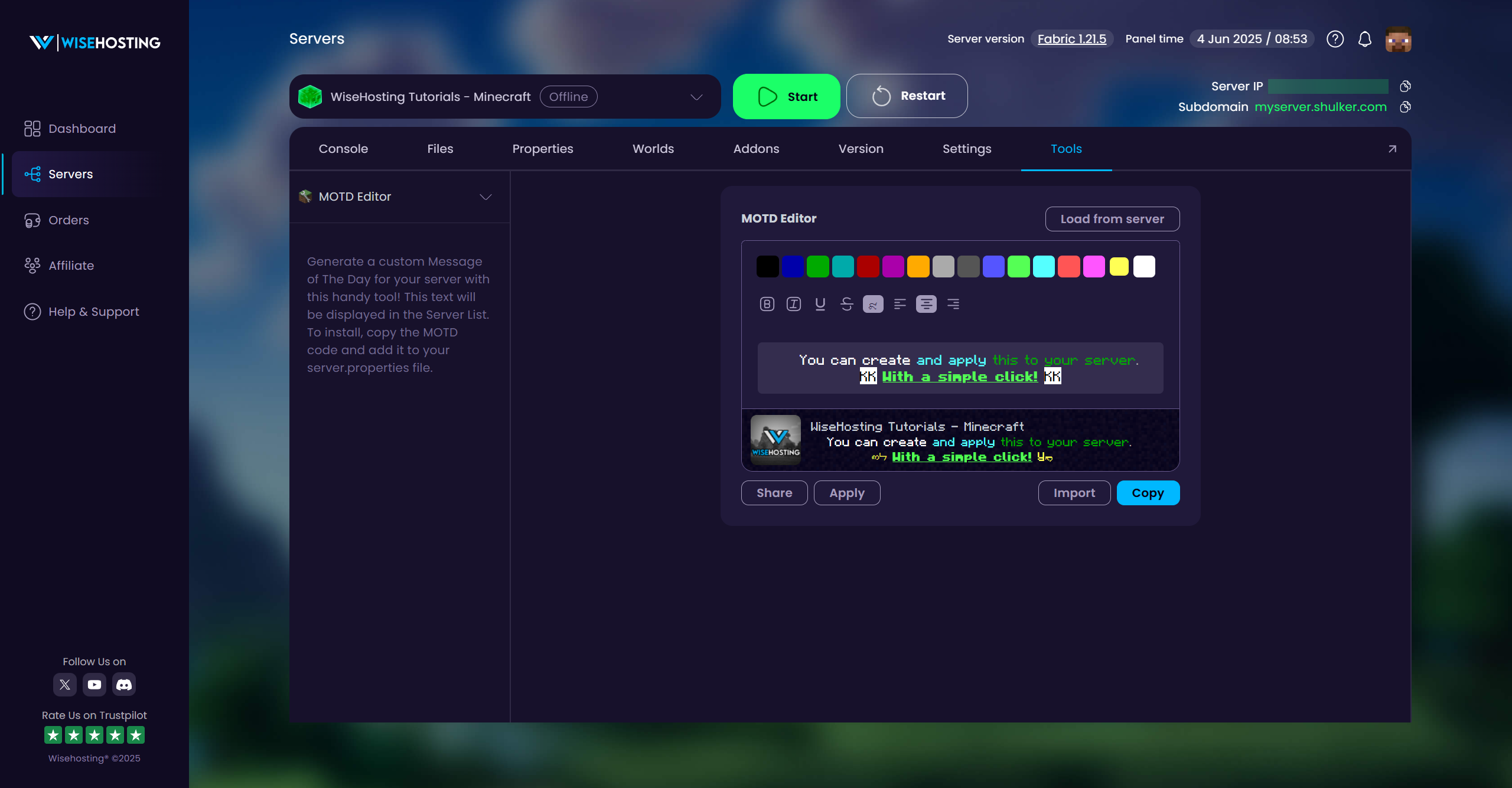Click the WiseHosting logo
The height and width of the screenshot is (788, 1512).
tap(94, 42)
